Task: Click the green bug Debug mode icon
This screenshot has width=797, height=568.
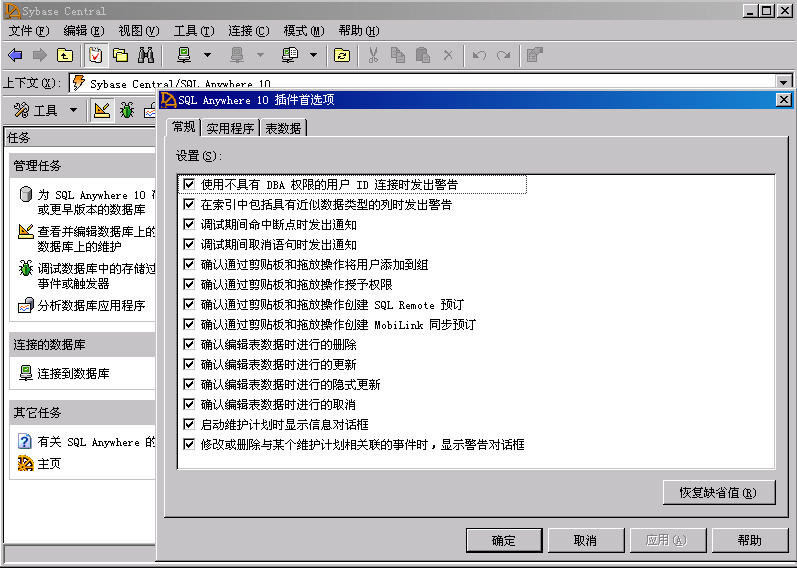Action: point(127,110)
